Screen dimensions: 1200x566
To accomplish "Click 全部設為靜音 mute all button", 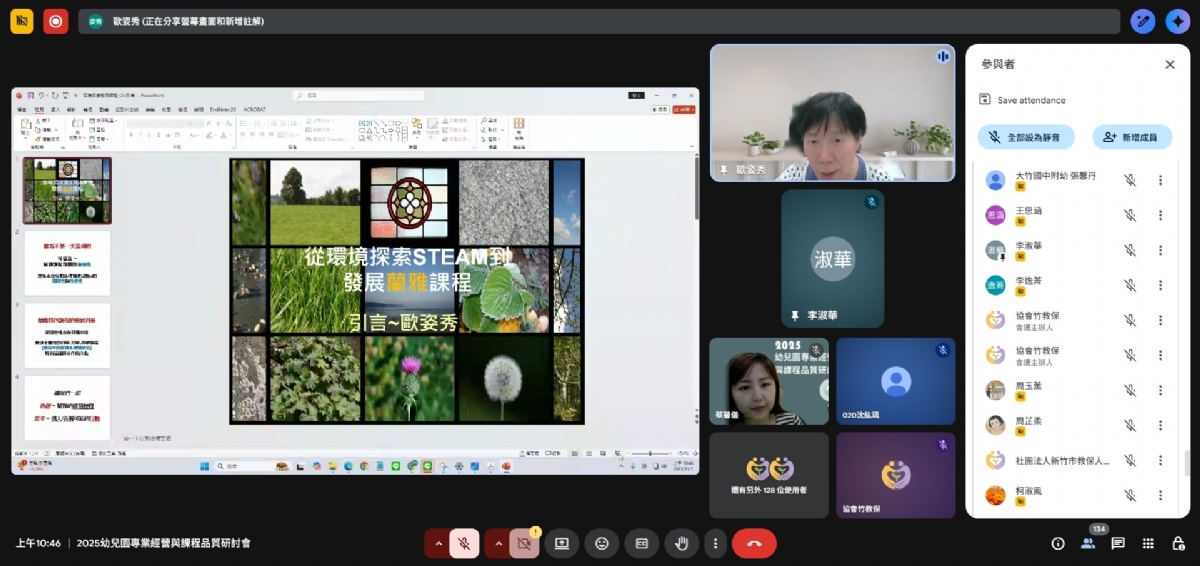I will (1025, 137).
